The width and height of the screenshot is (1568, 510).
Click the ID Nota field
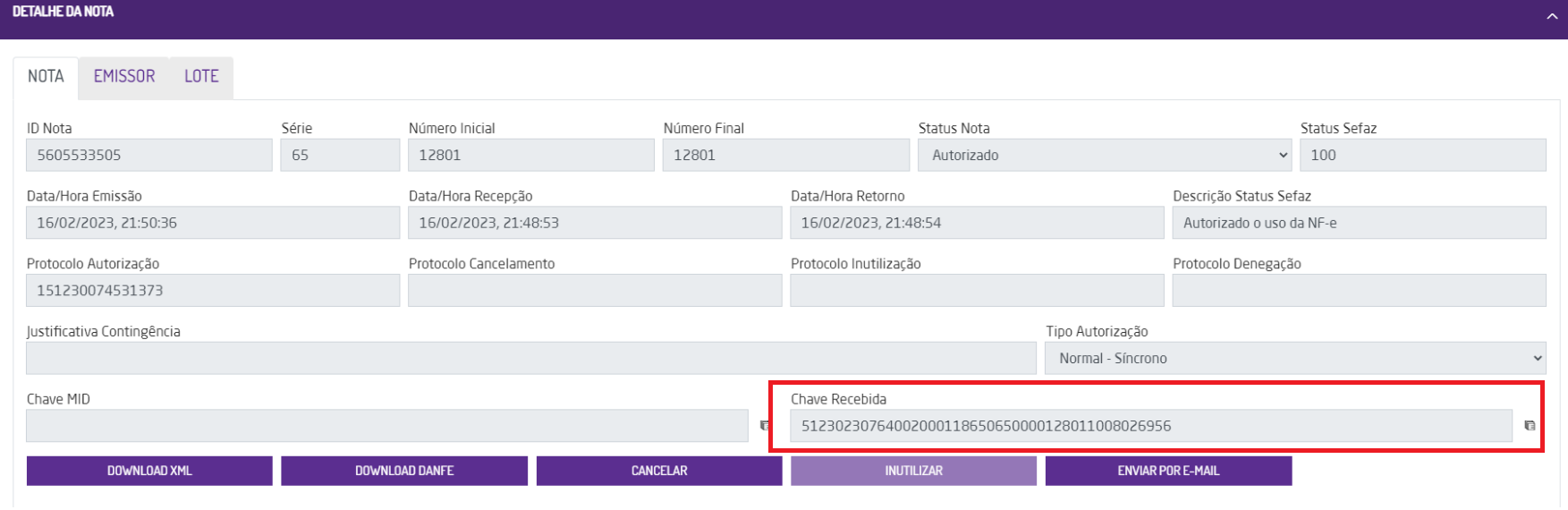(149, 155)
